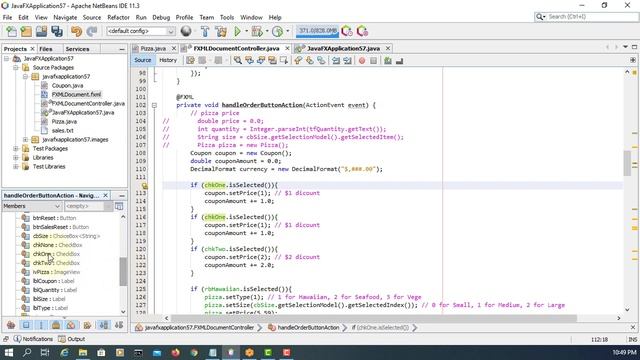The image size is (640, 360).
Task: Click the Redo arrow icon
Action: tap(92, 31)
